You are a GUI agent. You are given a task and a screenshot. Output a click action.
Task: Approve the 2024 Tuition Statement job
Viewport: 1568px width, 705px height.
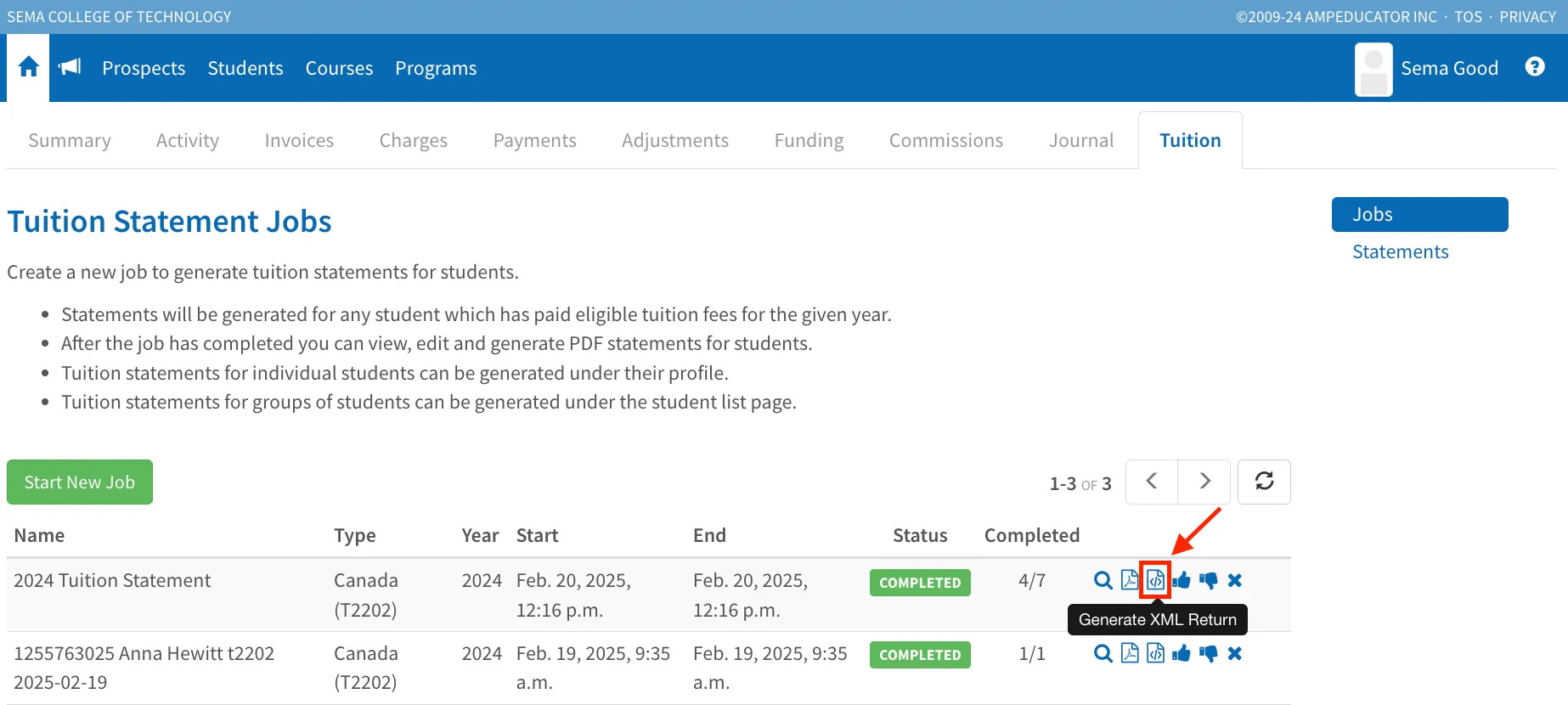(x=1182, y=580)
